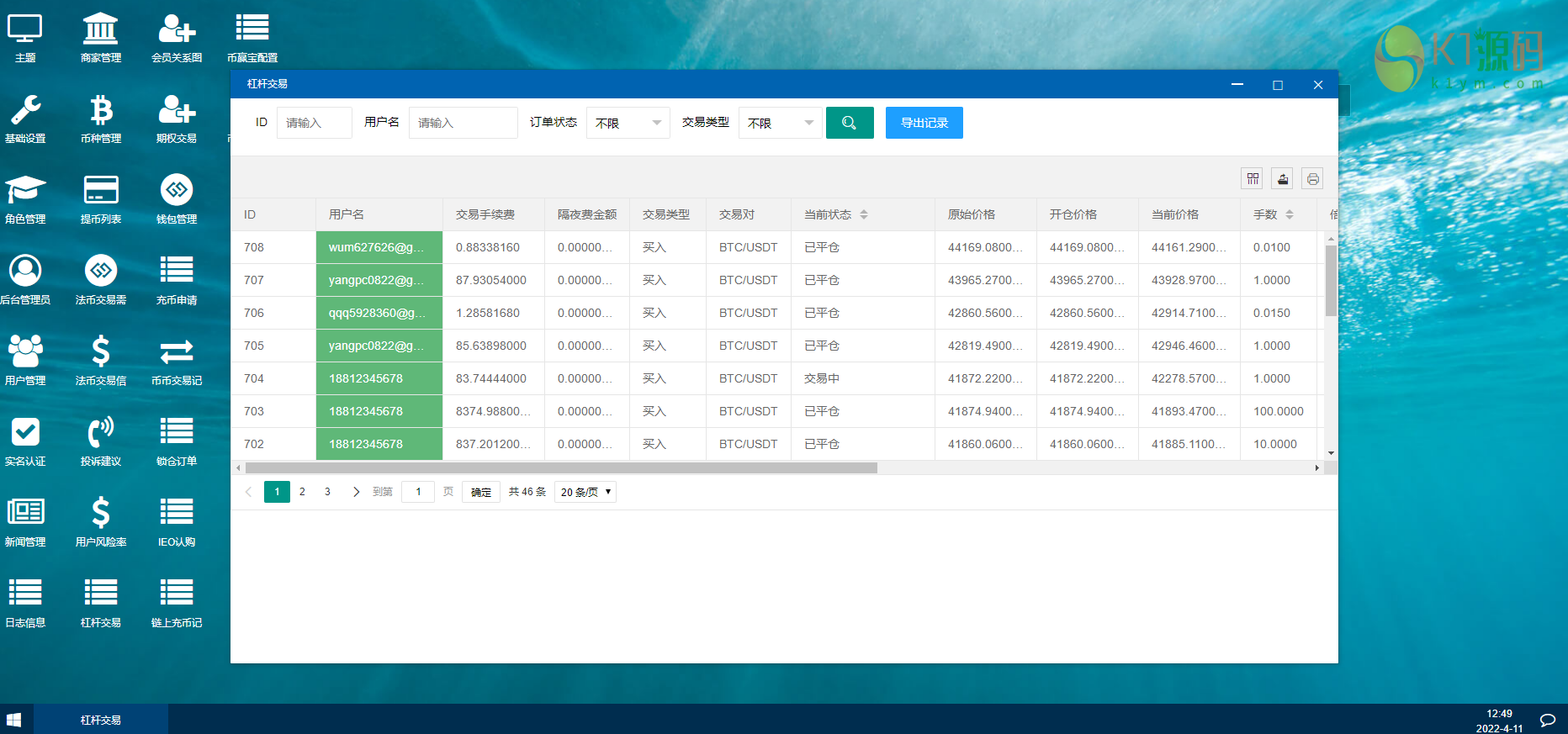Sort the table by 手数 column
This screenshot has width=1568, height=734.
click(x=1289, y=214)
